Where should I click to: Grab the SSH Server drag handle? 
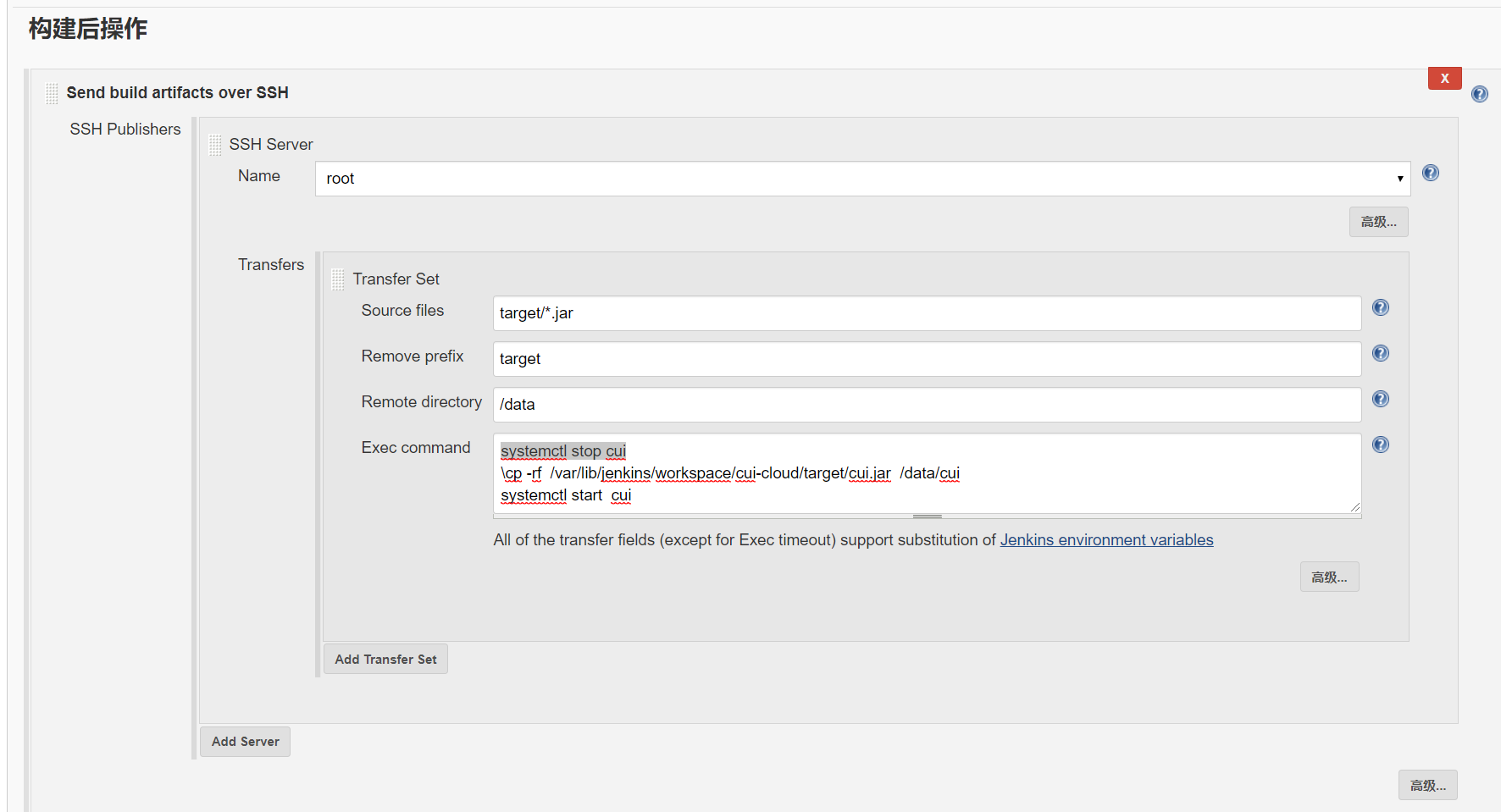pos(214,145)
